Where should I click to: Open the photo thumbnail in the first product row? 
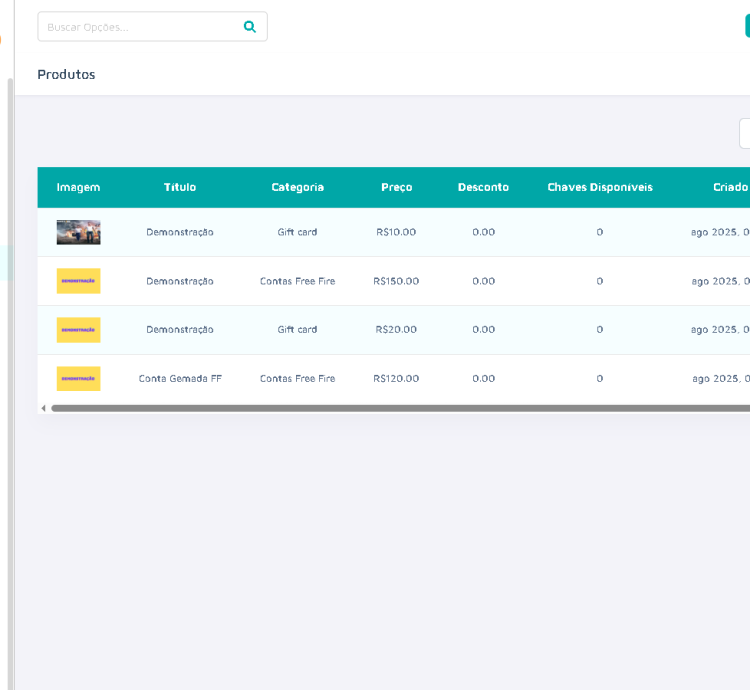coord(78,232)
